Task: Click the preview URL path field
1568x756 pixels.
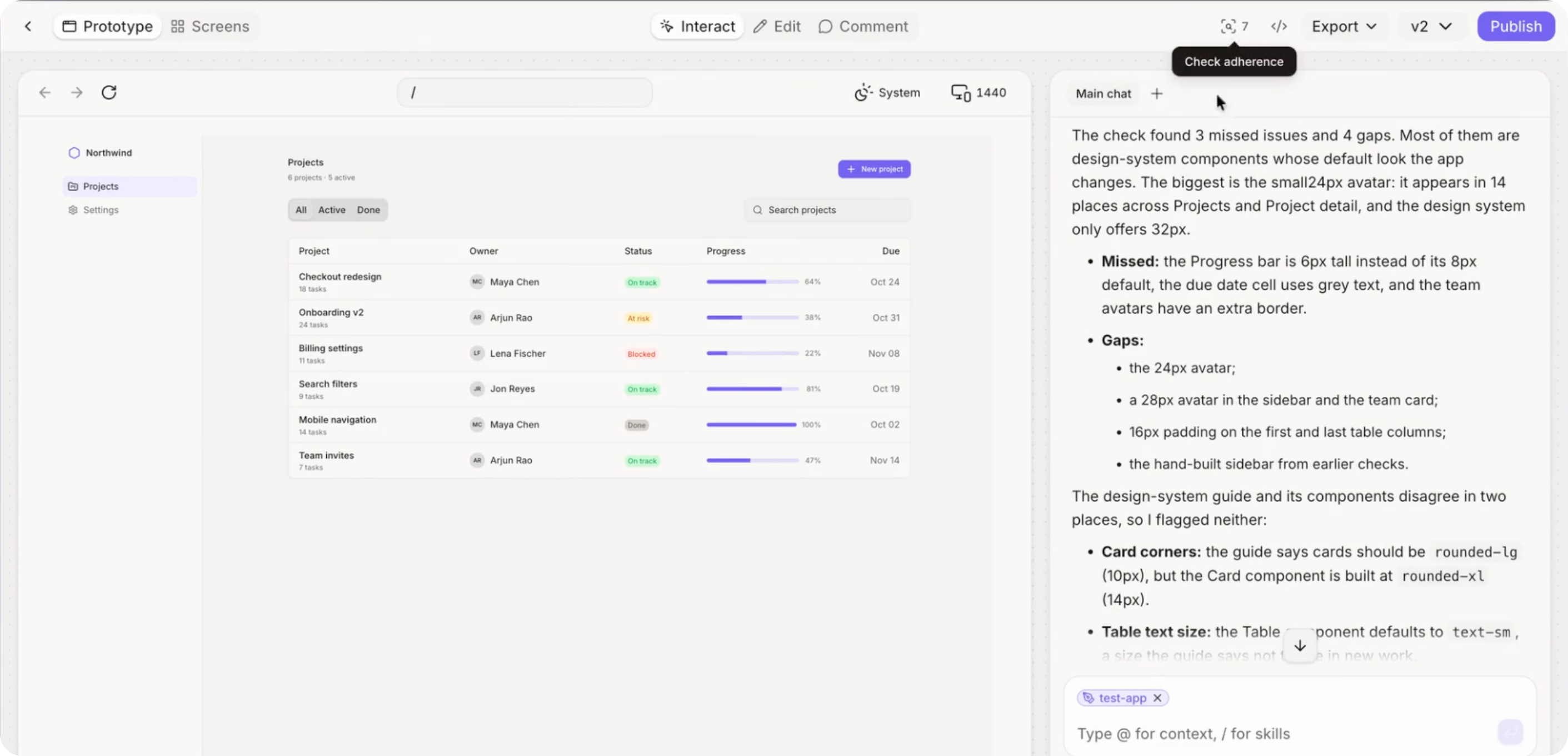Action: 525,93
